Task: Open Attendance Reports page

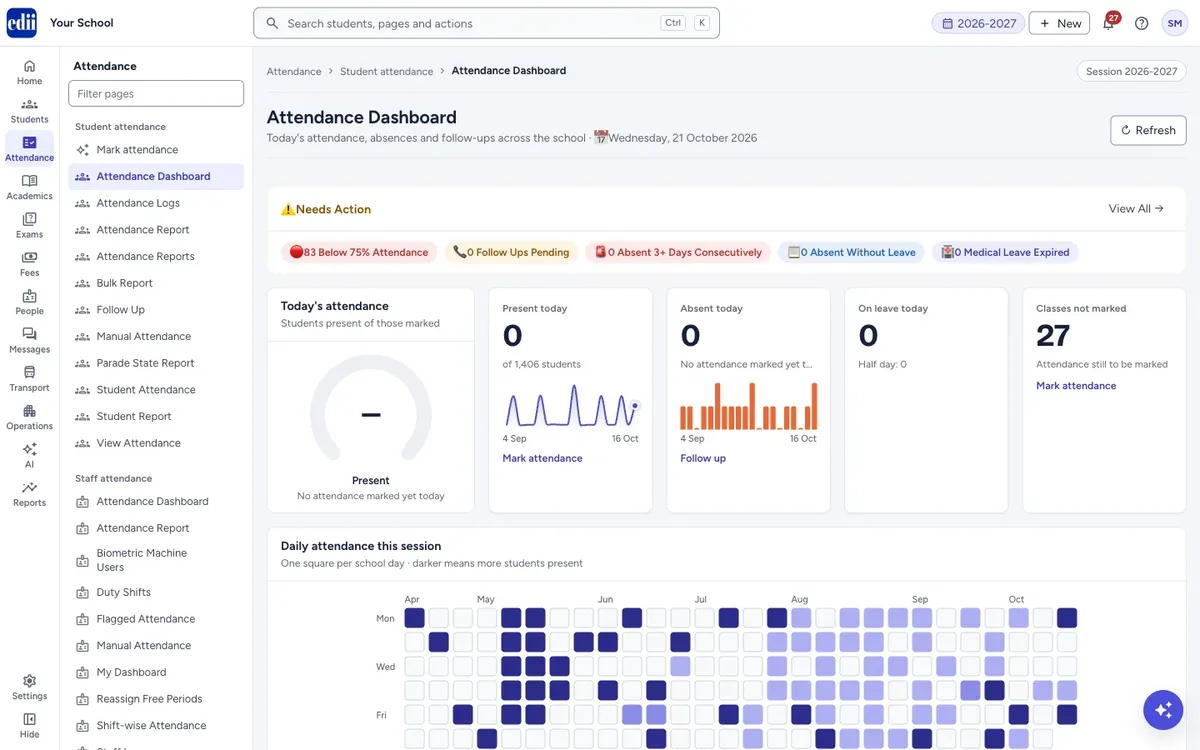Action: coord(156,256)
